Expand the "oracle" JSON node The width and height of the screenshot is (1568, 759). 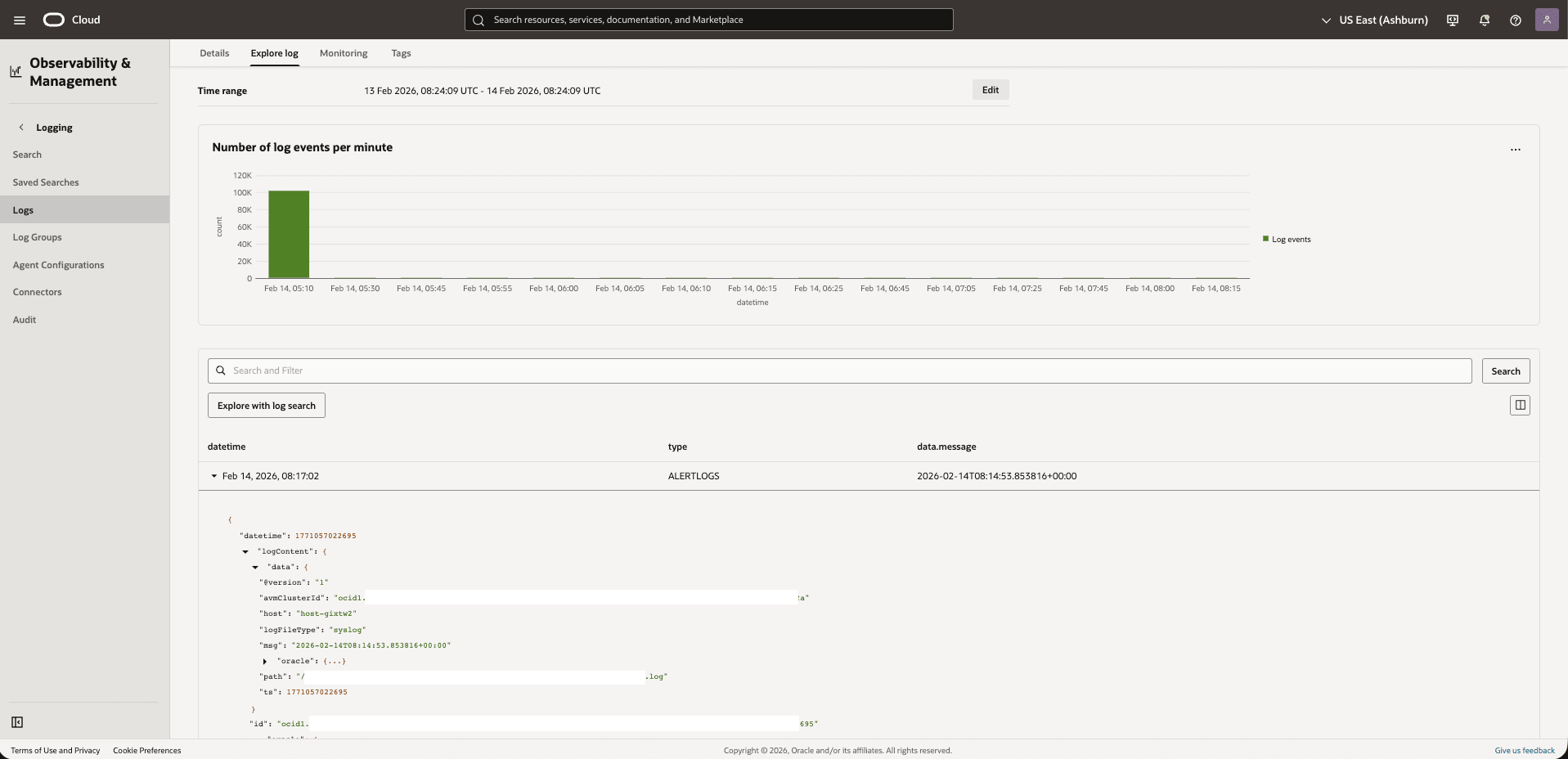pyautogui.click(x=265, y=661)
